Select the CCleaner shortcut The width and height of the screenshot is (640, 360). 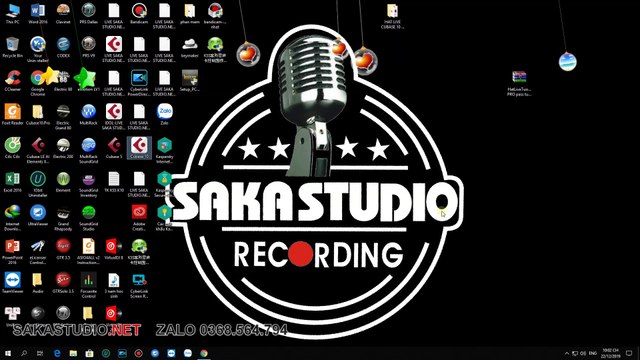click(13, 81)
